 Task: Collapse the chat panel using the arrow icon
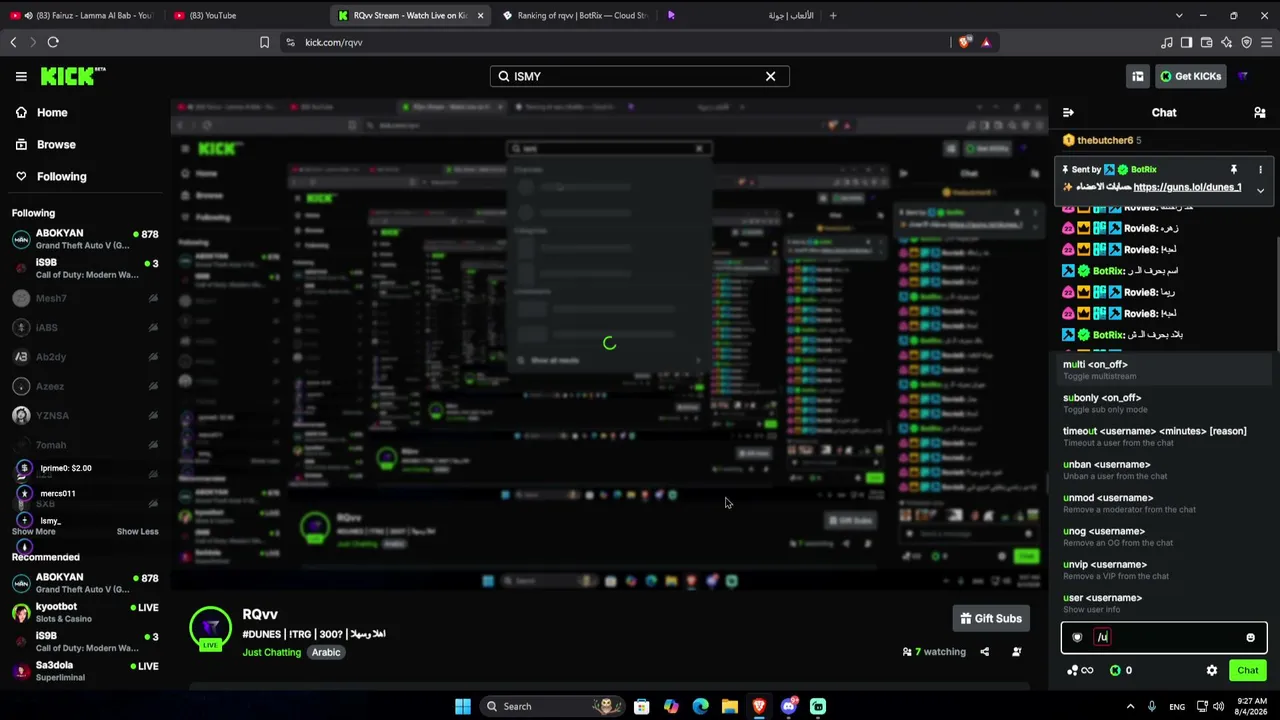1068,113
